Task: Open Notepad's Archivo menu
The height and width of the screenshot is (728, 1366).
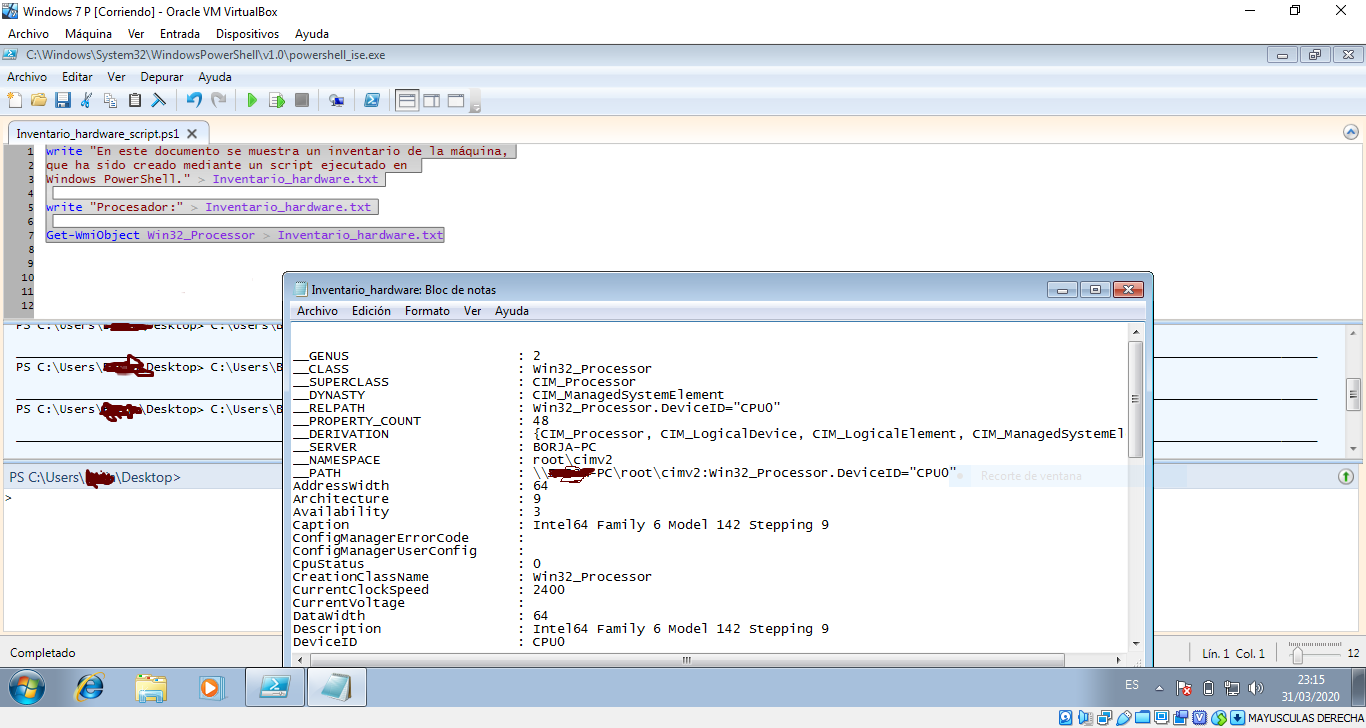Action: tap(317, 311)
